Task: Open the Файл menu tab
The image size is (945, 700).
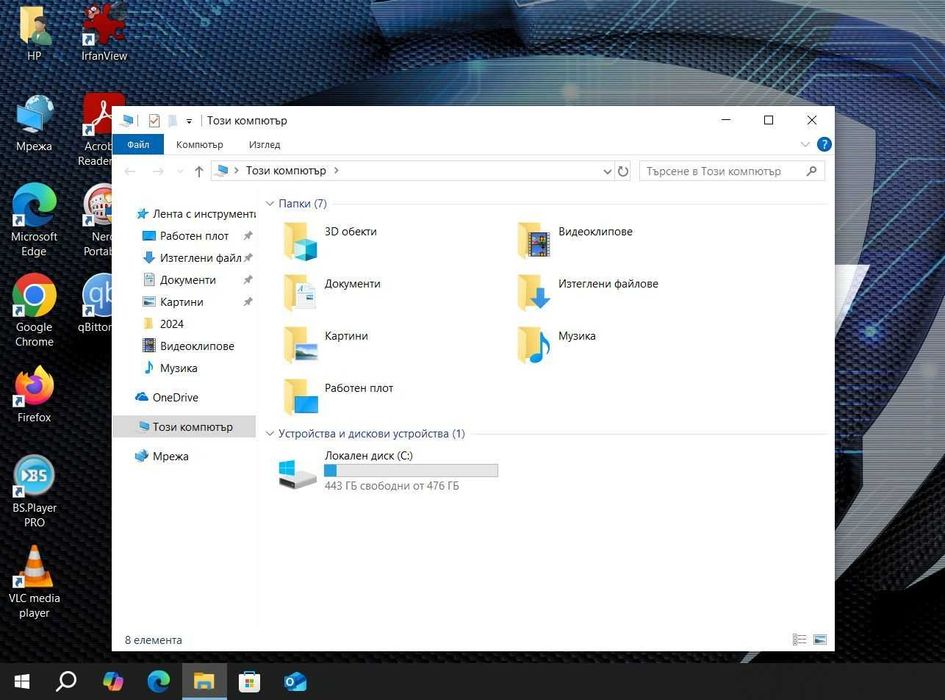Action: pos(138,145)
